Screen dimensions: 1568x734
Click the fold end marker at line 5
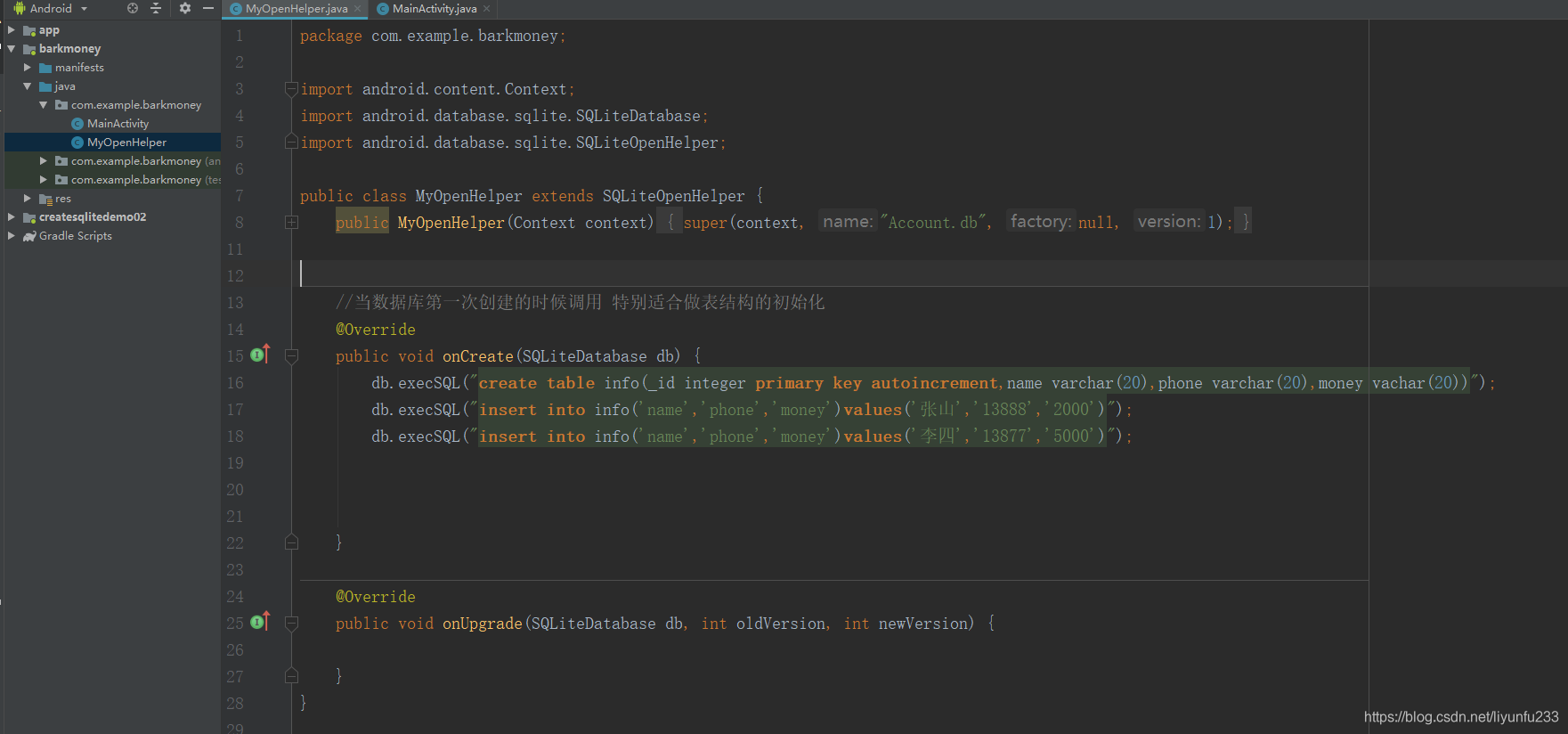(x=291, y=142)
